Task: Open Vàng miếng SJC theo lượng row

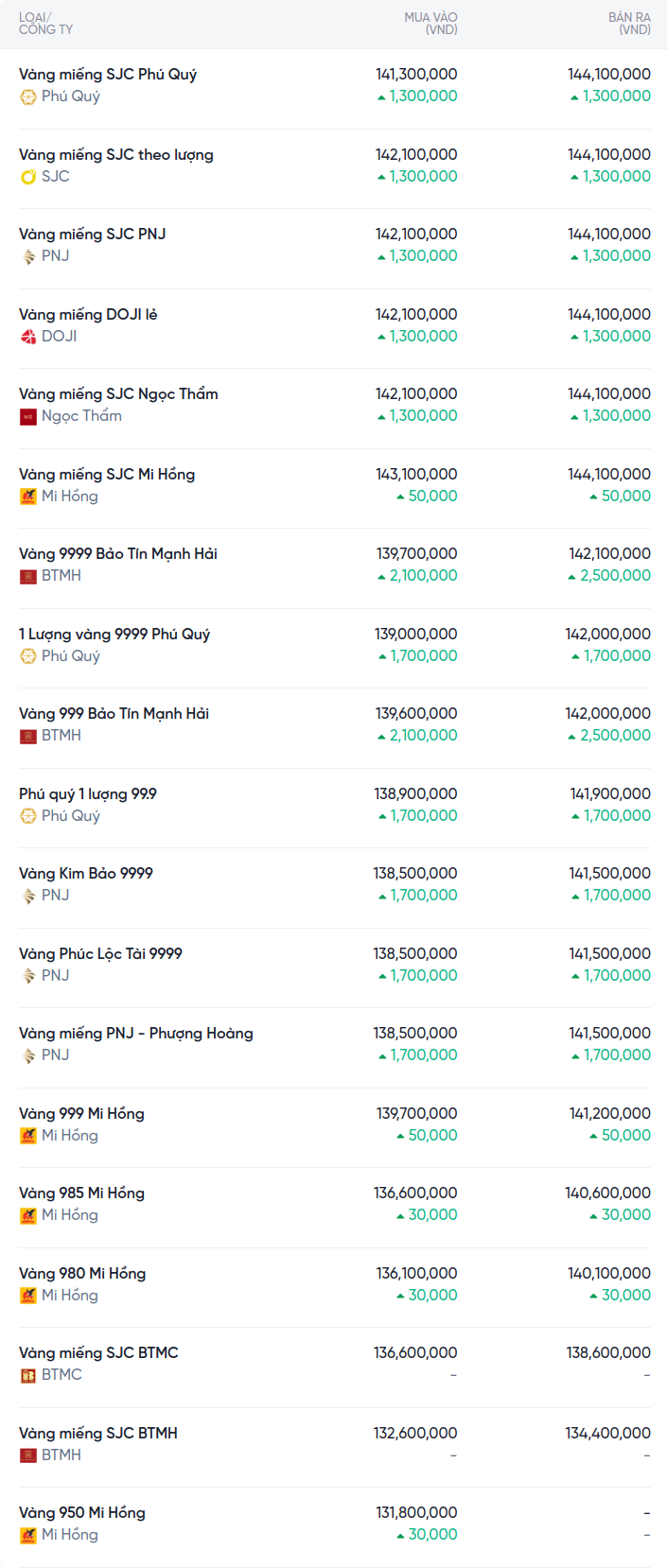Action: (116, 155)
